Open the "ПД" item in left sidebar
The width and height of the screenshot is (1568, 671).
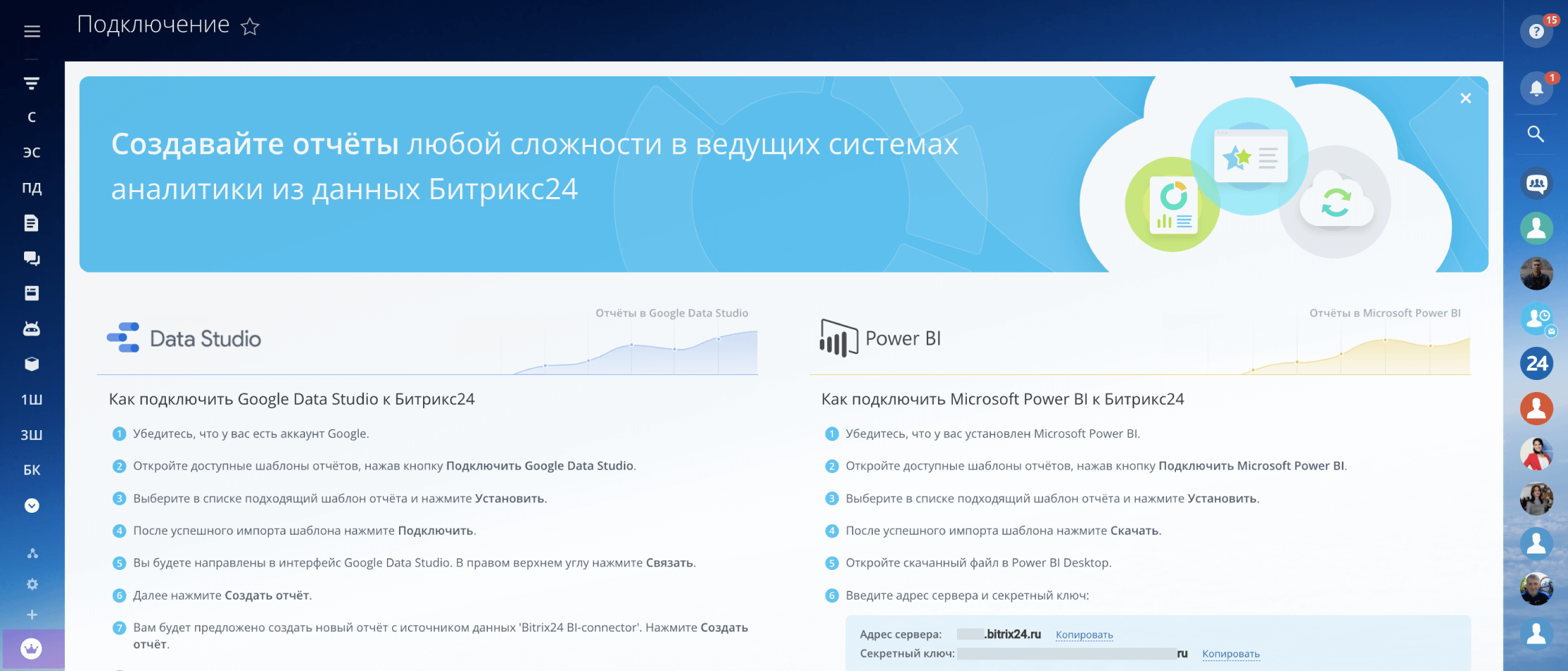[32, 188]
